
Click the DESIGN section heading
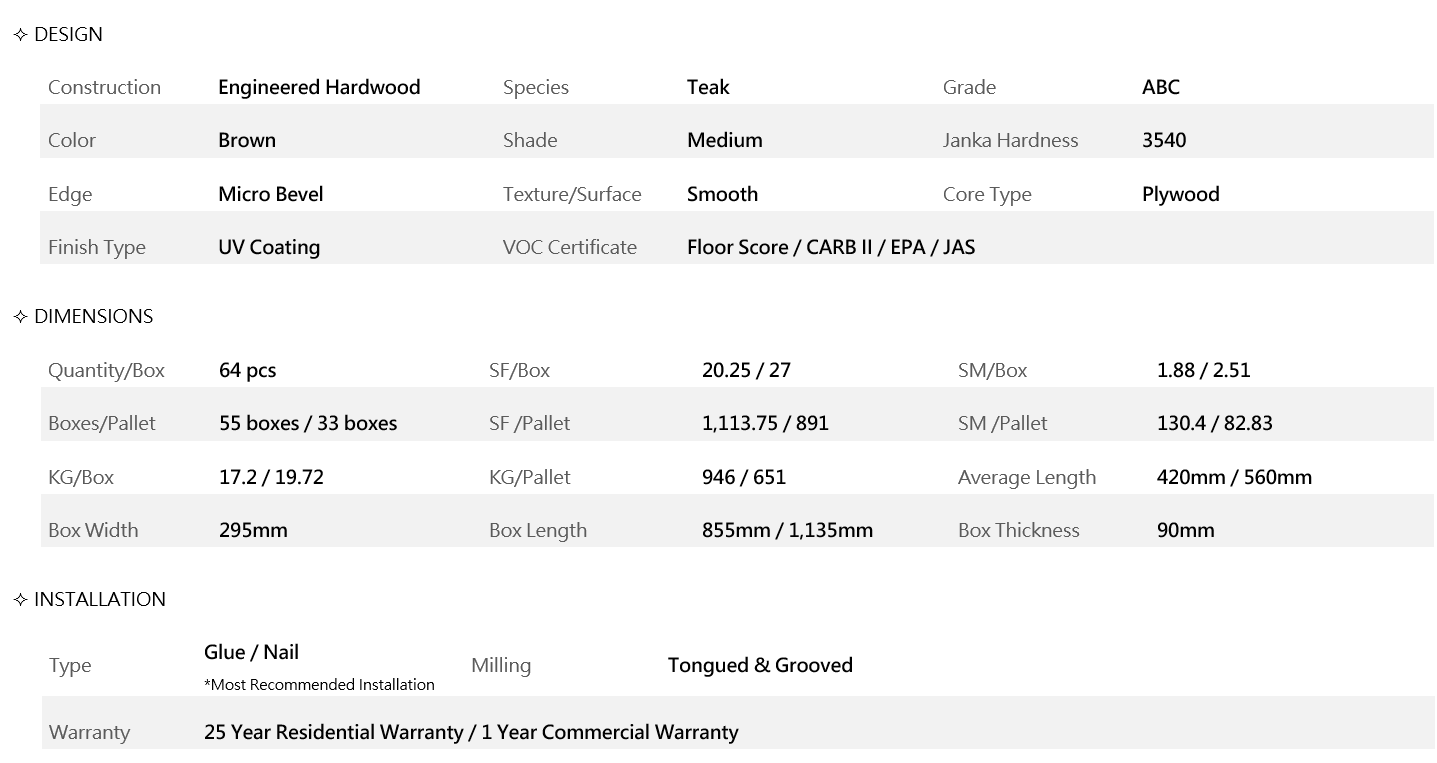click(x=68, y=35)
